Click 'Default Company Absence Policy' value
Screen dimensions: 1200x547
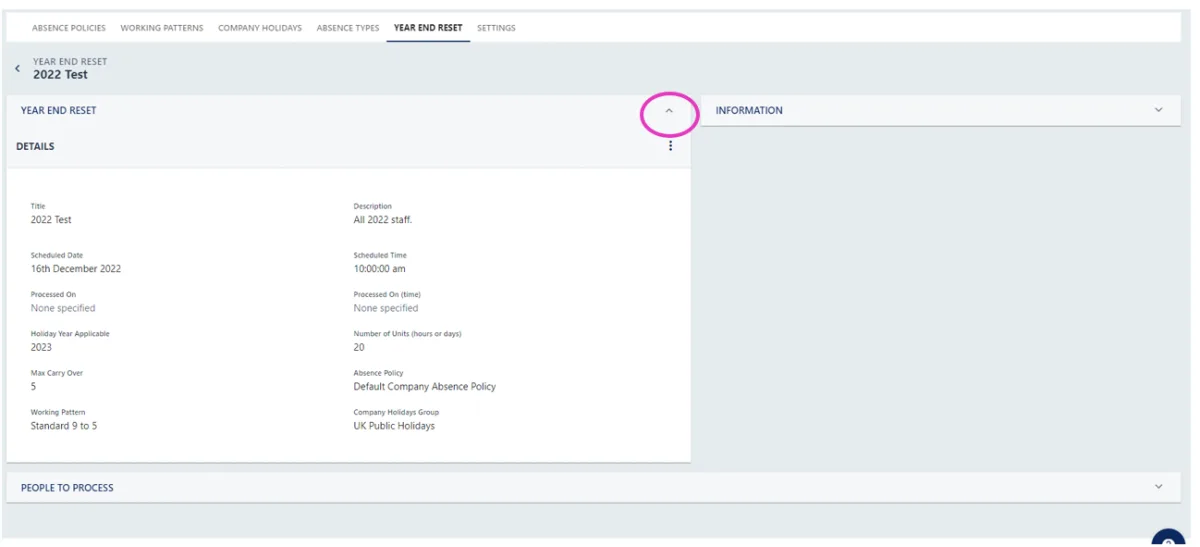tap(425, 386)
